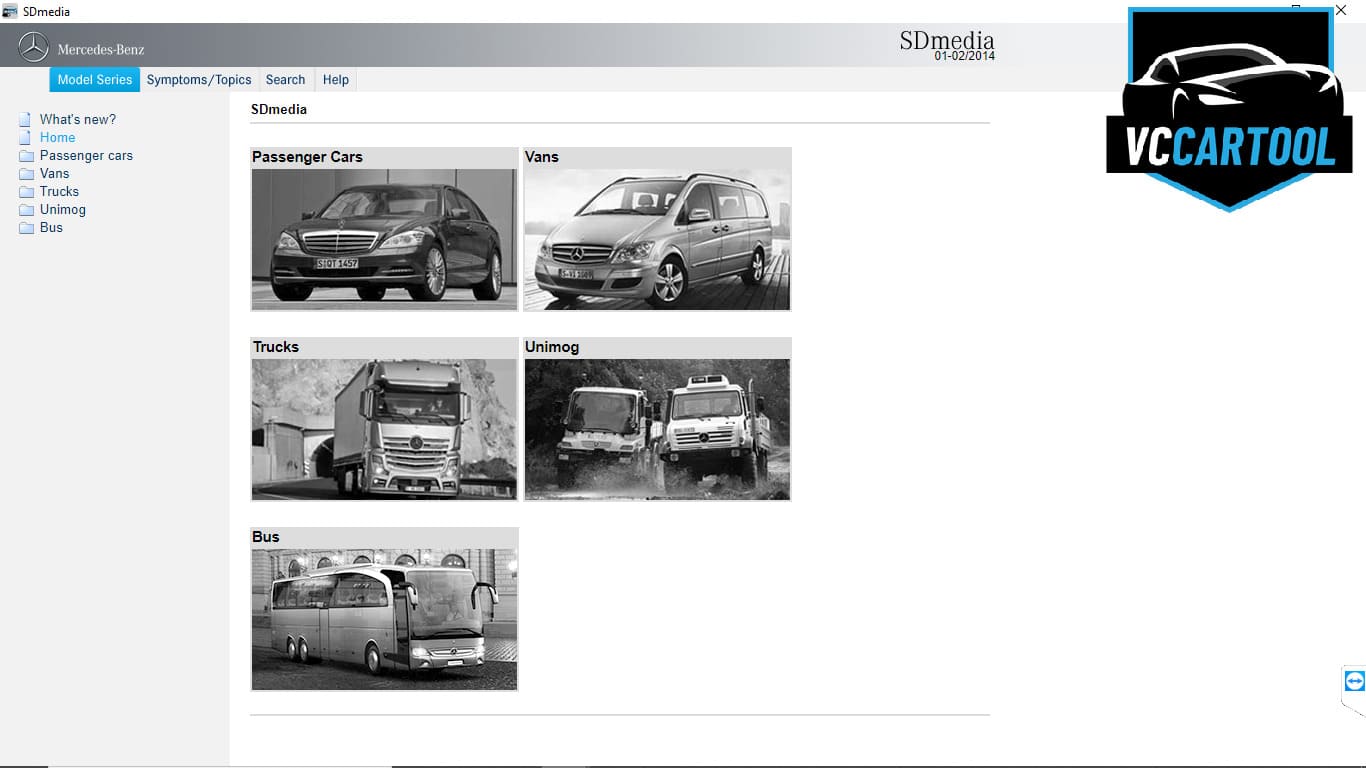Screen dimensions: 1366x768
Task: Open the Search tab
Action: tap(285, 80)
